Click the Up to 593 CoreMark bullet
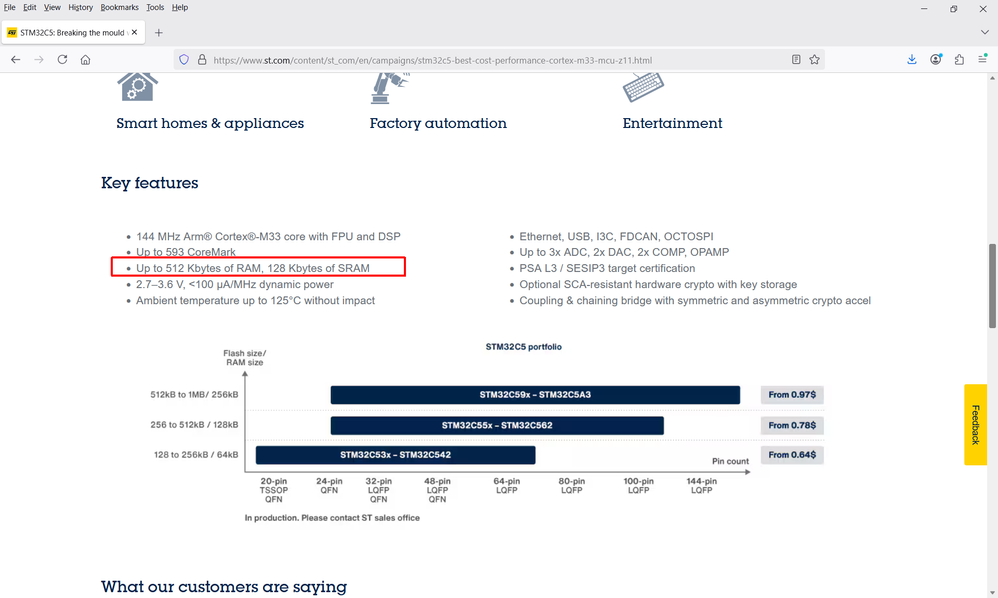 tap(186, 252)
